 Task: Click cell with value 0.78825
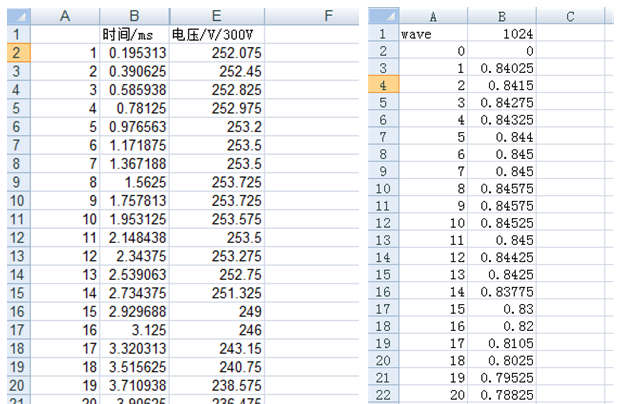(502, 395)
